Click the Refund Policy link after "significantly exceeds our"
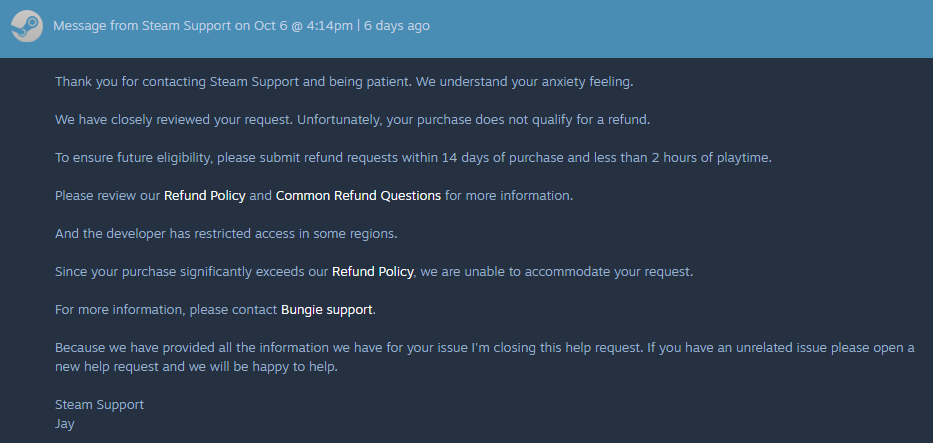The width and height of the screenshot is (933, 443). [x=372, y=272]
